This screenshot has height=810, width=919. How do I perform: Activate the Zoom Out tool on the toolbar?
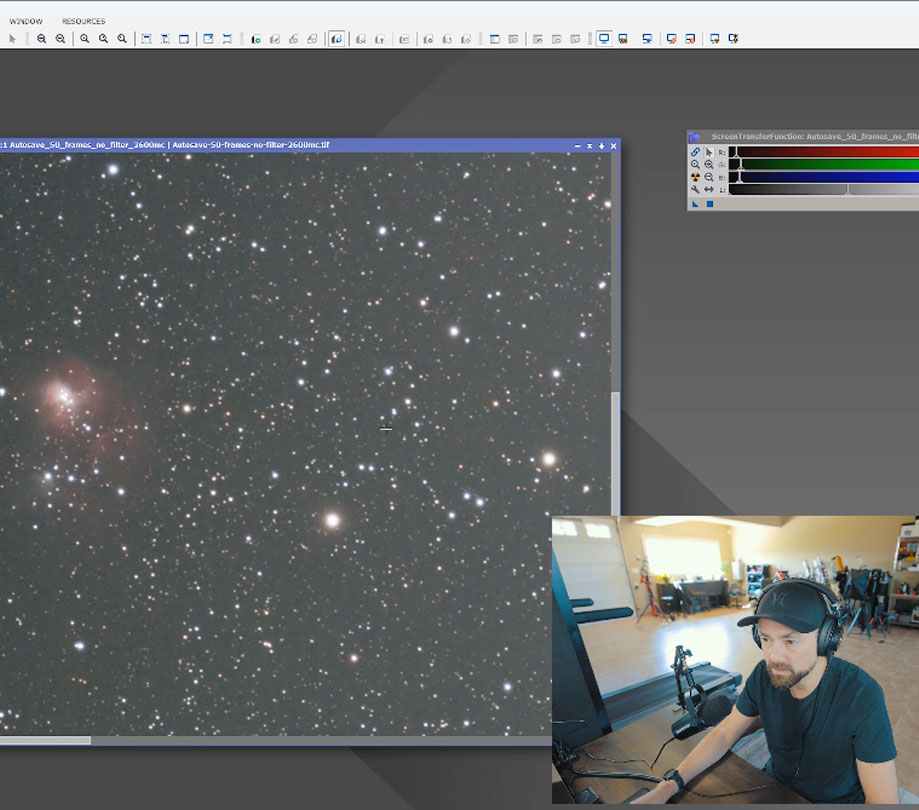click(x=59, y=38)
